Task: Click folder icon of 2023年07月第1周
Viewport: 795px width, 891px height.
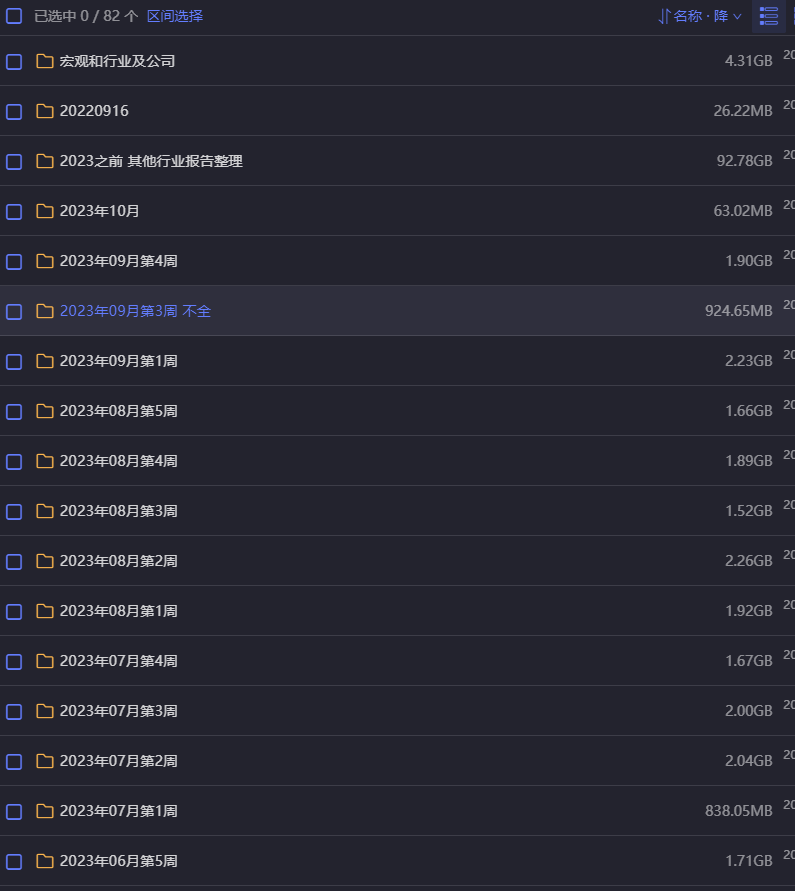Action: coord(45,811)
